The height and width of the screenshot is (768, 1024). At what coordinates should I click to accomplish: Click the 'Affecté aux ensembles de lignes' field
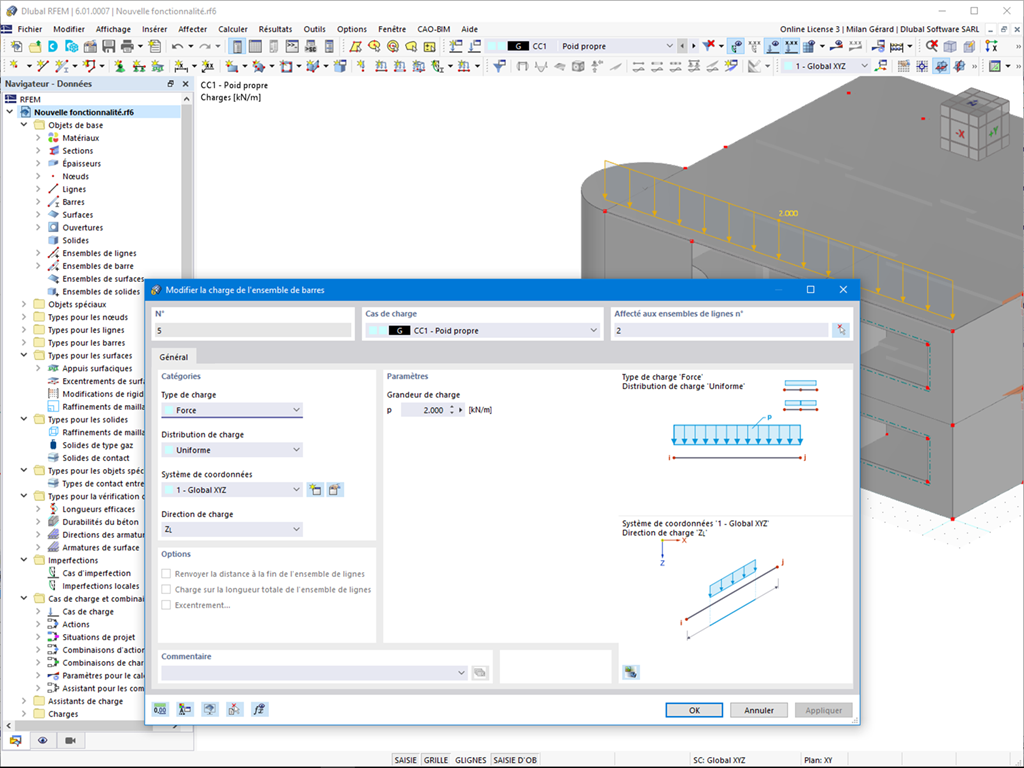pyautogui.click(x=721, y=330)
